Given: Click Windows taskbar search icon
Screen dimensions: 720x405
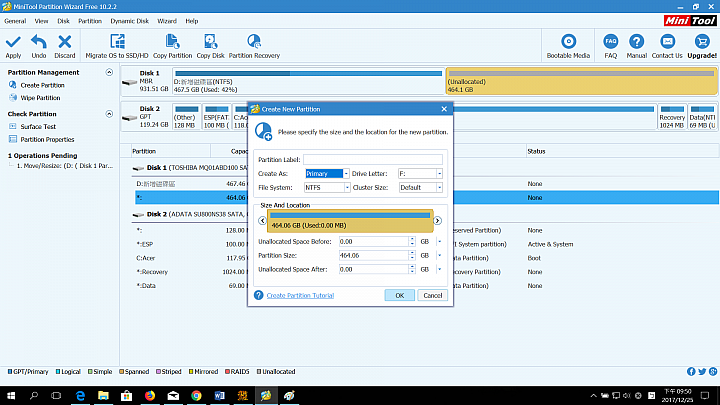Looking at the screenshot, I should [x=34, y=395].
